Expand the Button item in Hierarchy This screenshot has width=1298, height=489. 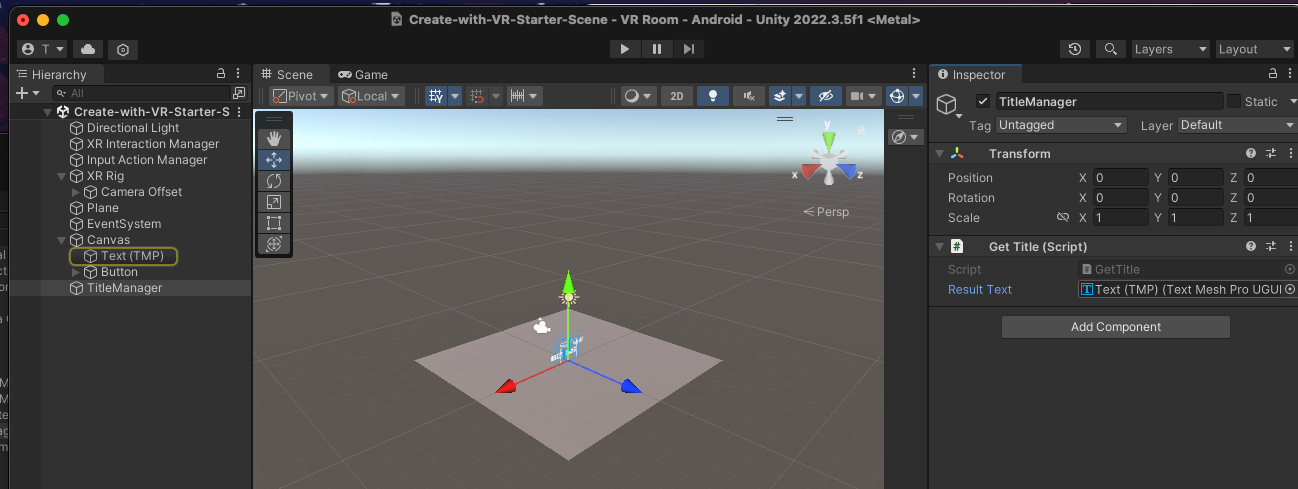coord(76,272)
